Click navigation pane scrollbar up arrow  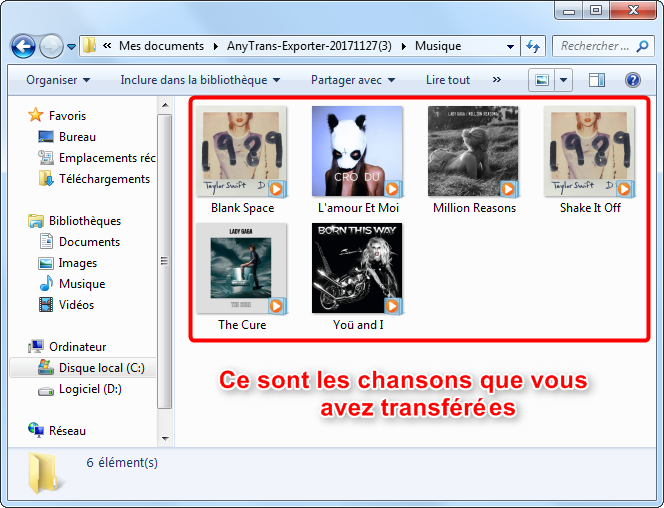165,105
